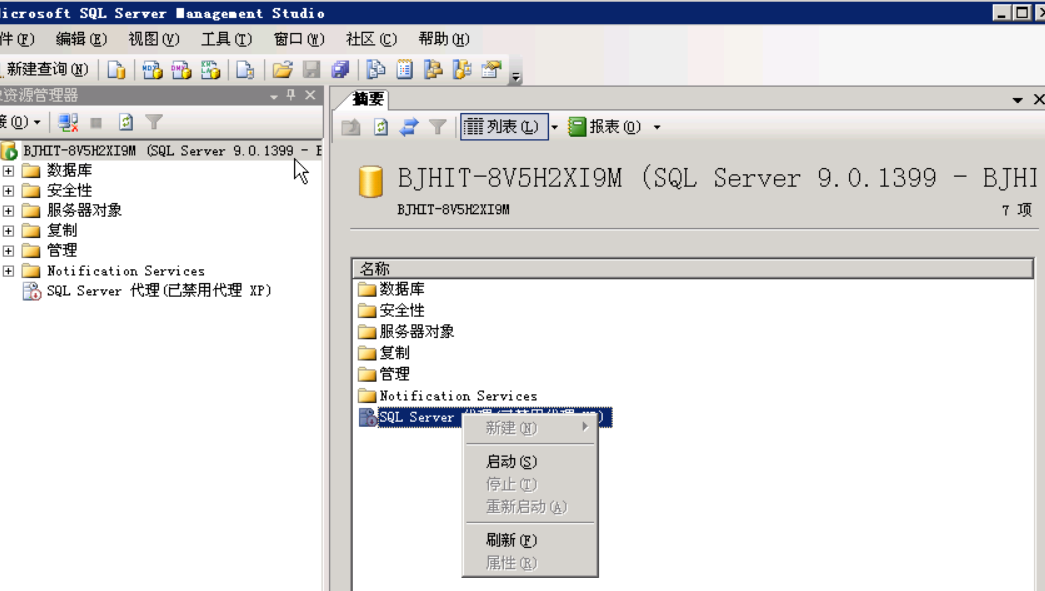
Task: Select the 摘要 tab
Action: pyautogui.click(x=368, y=99)
